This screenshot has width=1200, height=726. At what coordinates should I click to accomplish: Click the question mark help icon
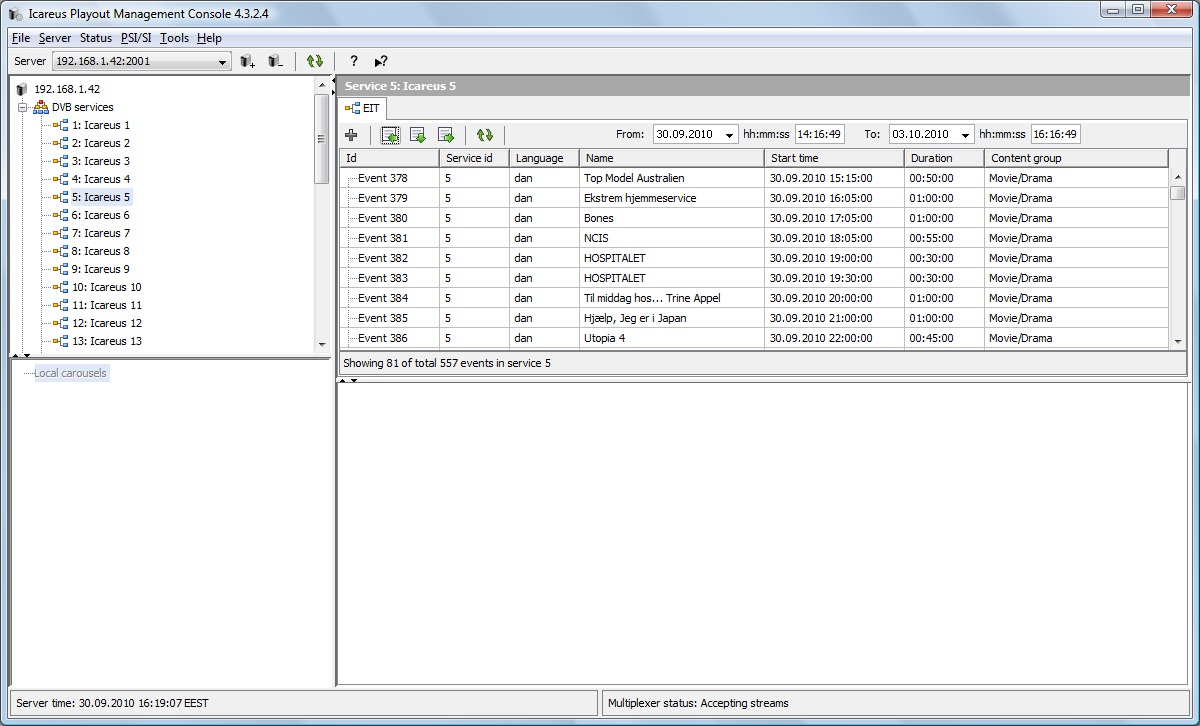point(353,62)
